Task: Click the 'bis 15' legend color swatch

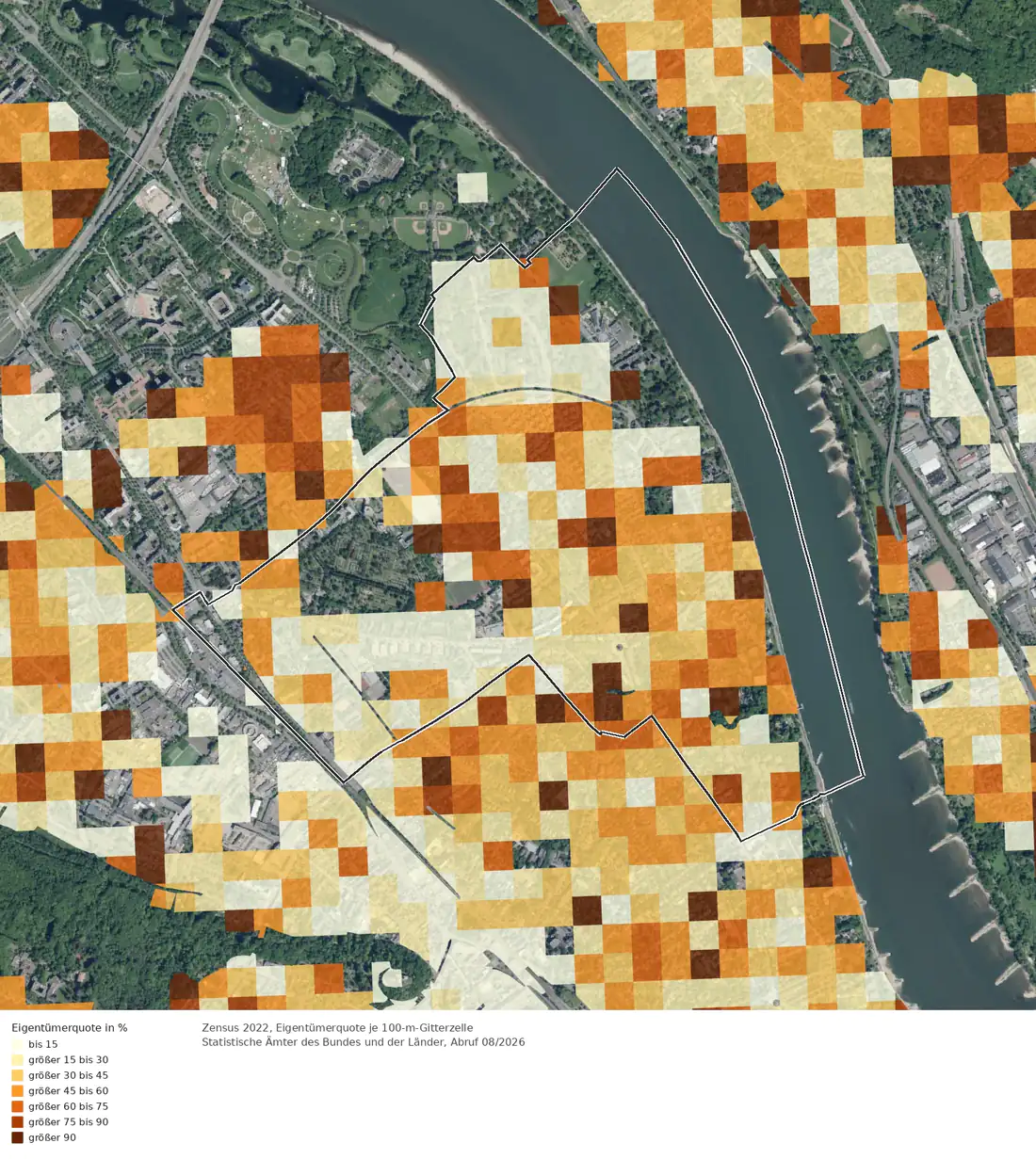Action: (x=17, y=1044)
